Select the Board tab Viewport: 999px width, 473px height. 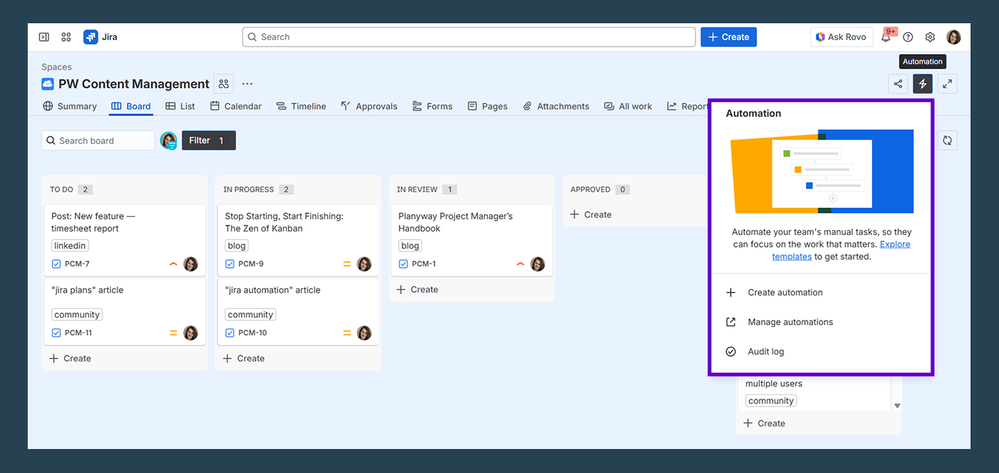click(x=131, y=106)
